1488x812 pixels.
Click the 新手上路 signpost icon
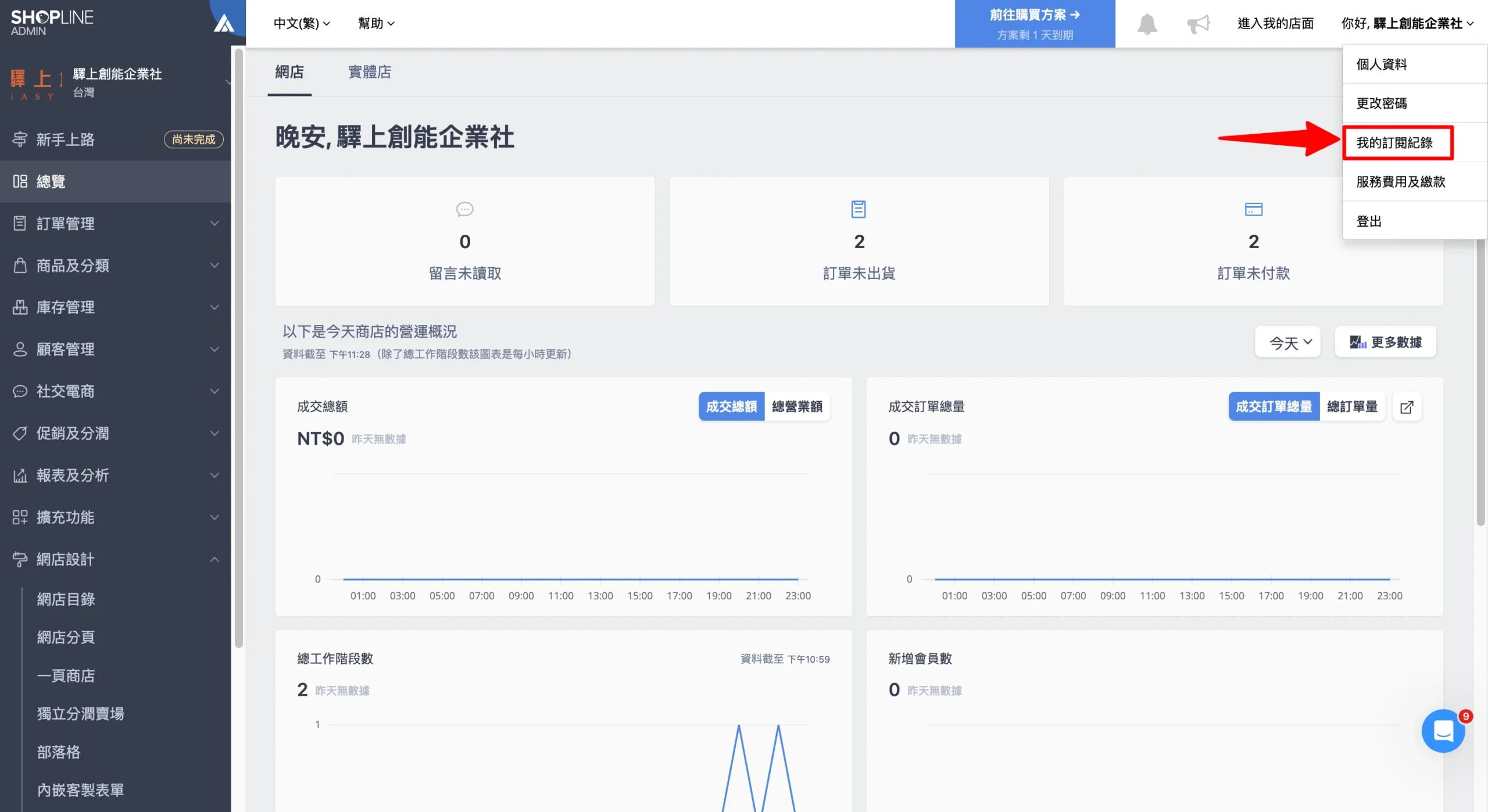click(x=20, y=139)
